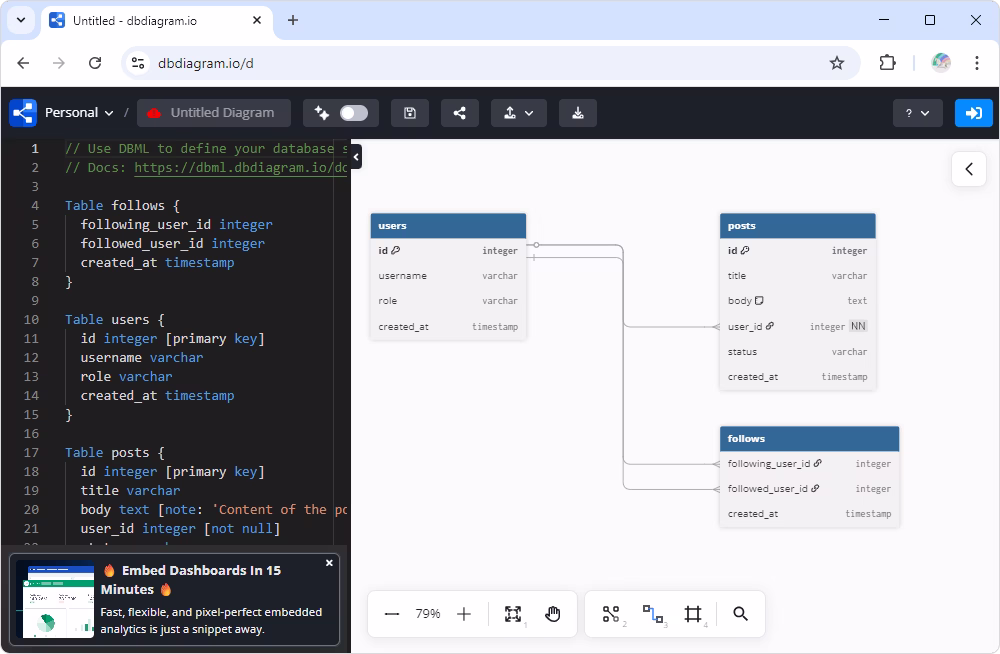Click the auto-arrange layout icon
Viewport: 1000px width, 654px height.
(x=611, y=614)
